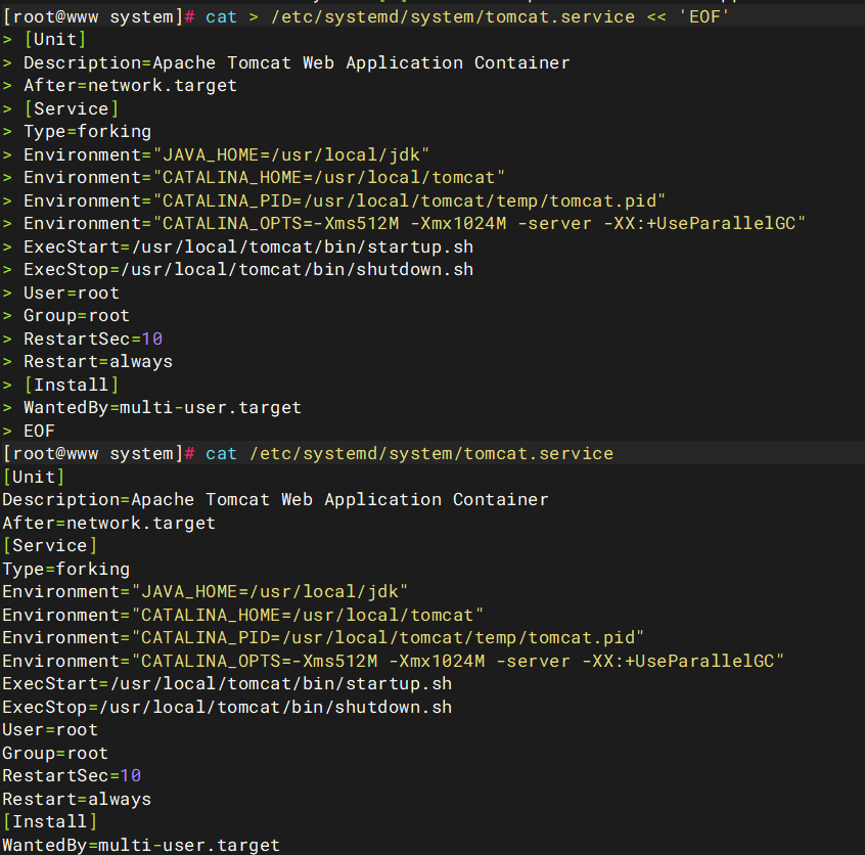Click 'After=network.target' in the cat output
The image size is (865, 855).
click(x=109, y=522)
